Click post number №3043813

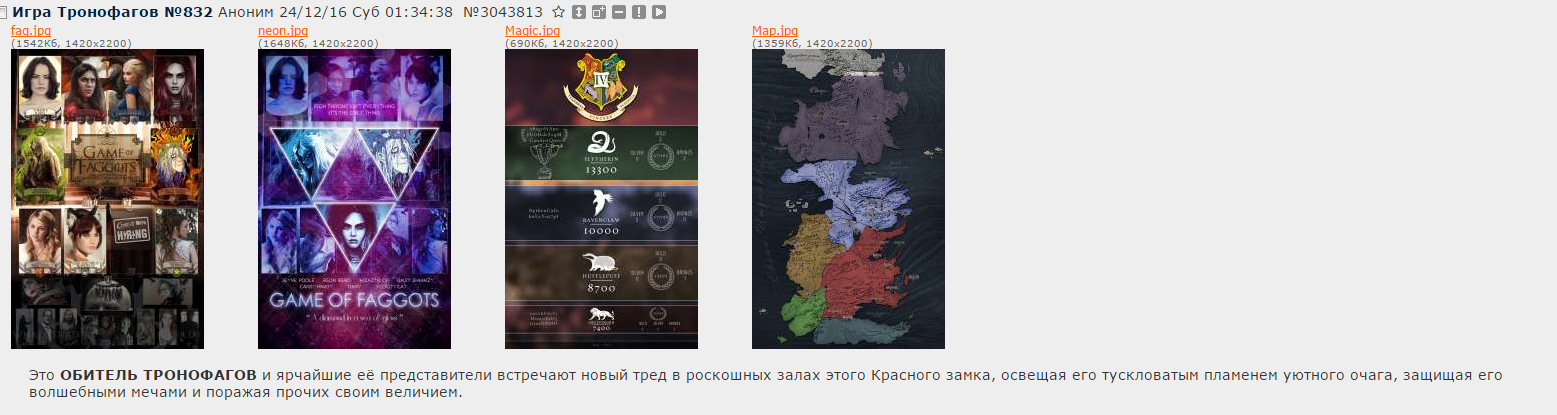coord(504,12)
